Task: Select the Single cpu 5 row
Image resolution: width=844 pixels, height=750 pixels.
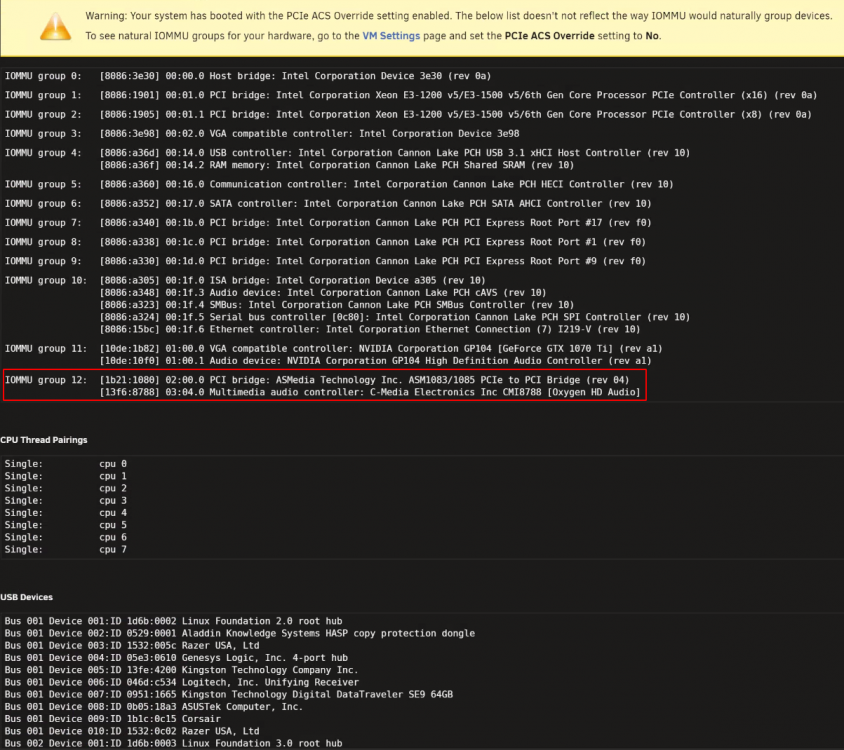Action: [x=66, y=525]
